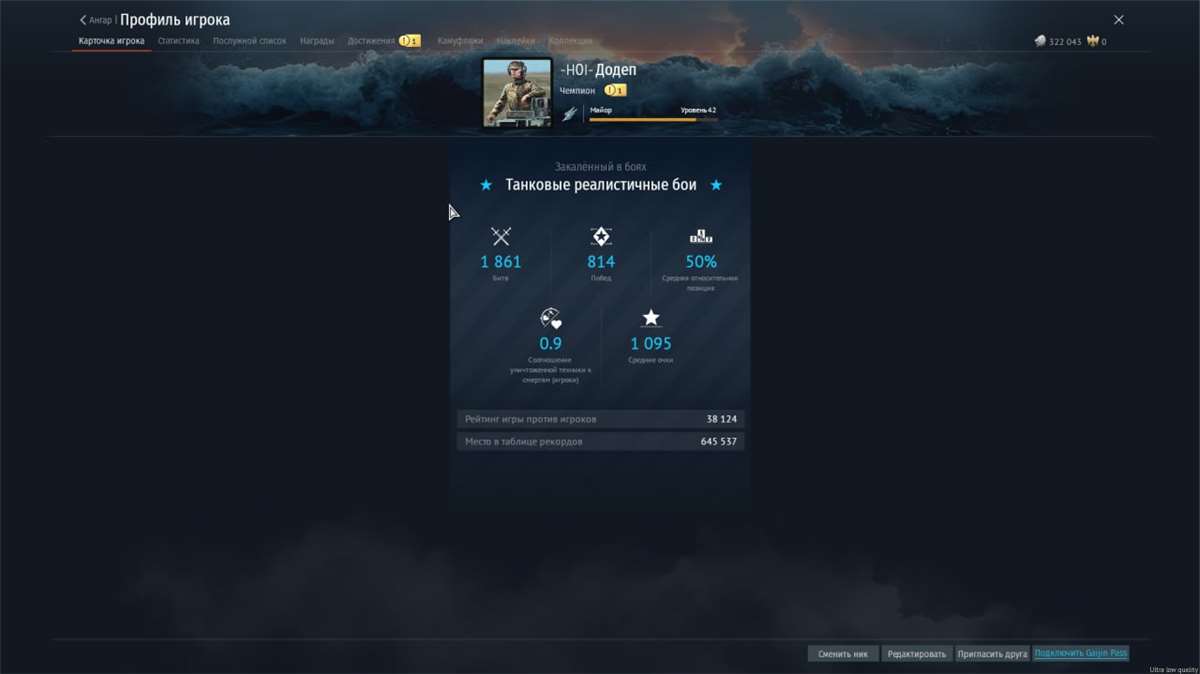
Task: Click the kill-death ratio icon above 0.9
Action: tap(551, 318)
